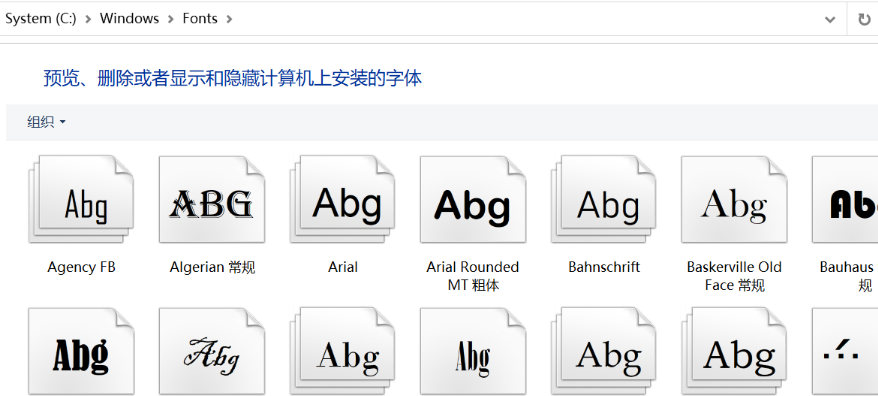Go to Windows folder in address path
This screenshot has height=396, width=878.
point(129,18)
